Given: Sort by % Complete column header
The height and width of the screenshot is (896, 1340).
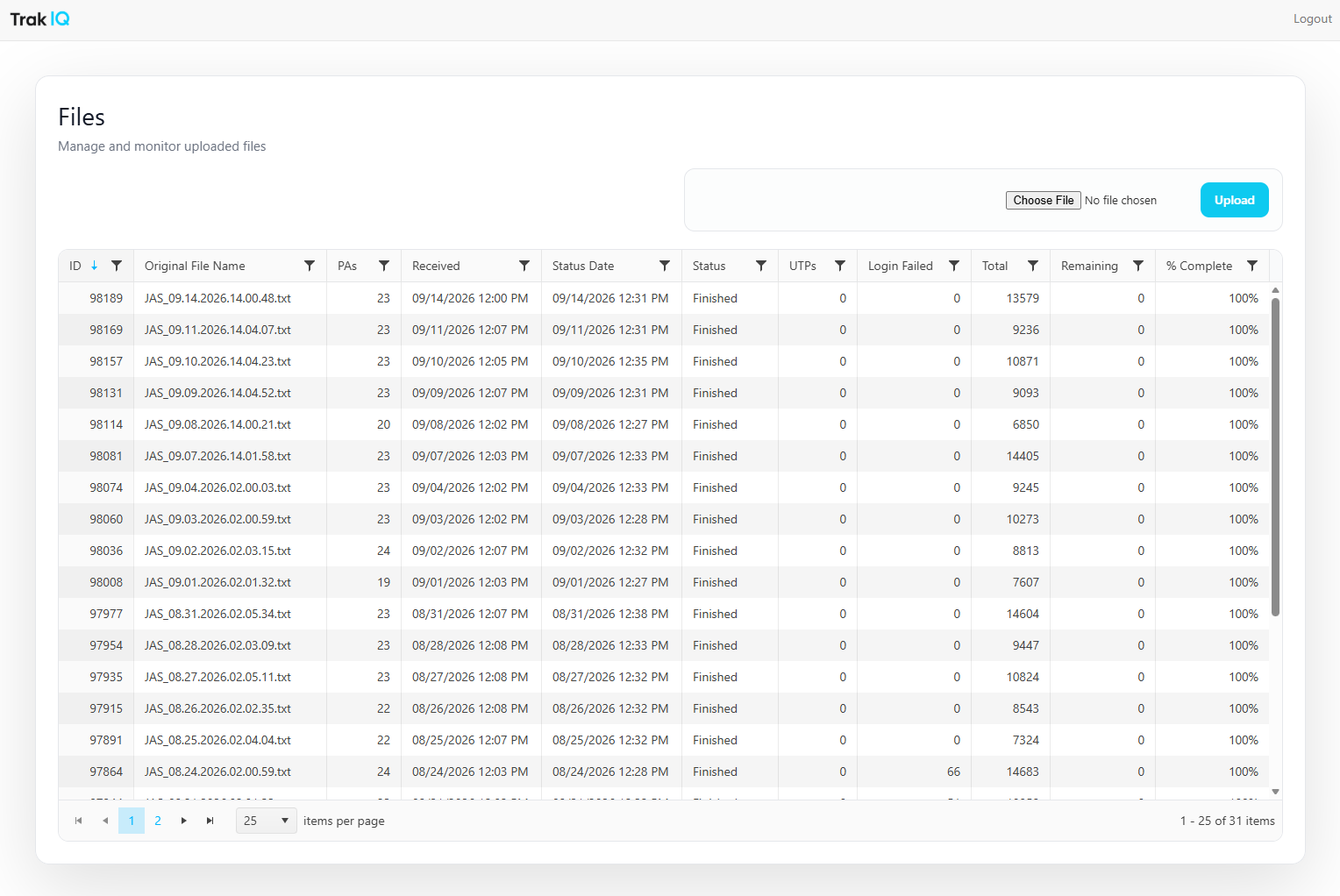Looking at the screenshot, I should (x=1199, y=266).
